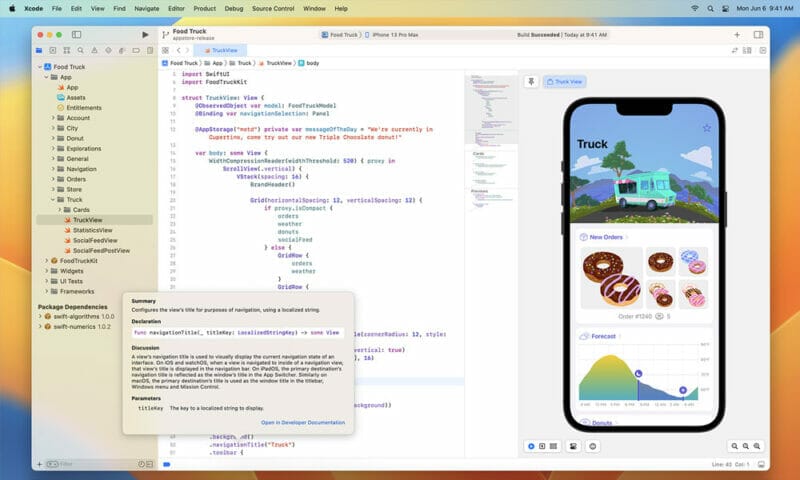The image size is (800, 480).
Task: Select Live preview mode play icon
Action: pyautogui.click(x=531, y=445)
